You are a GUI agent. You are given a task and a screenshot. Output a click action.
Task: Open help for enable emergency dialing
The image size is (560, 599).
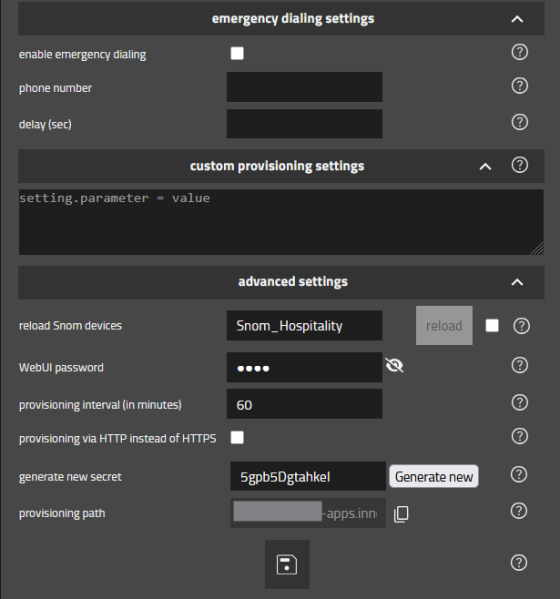point(520,52)
